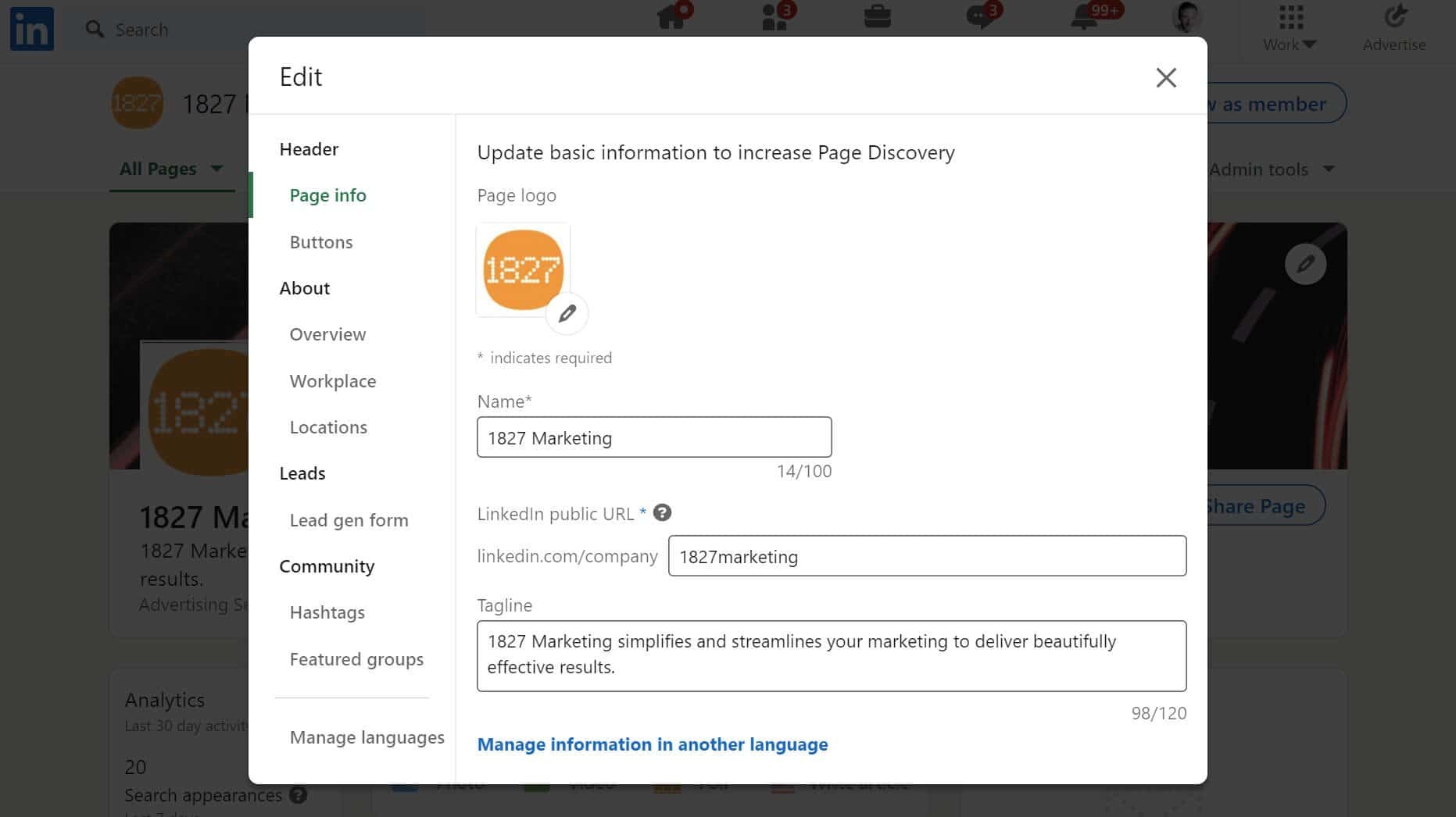The image size is (1456, 817).
Task: Click help icon next to Search appearances
Action: [x=298, y=795]
